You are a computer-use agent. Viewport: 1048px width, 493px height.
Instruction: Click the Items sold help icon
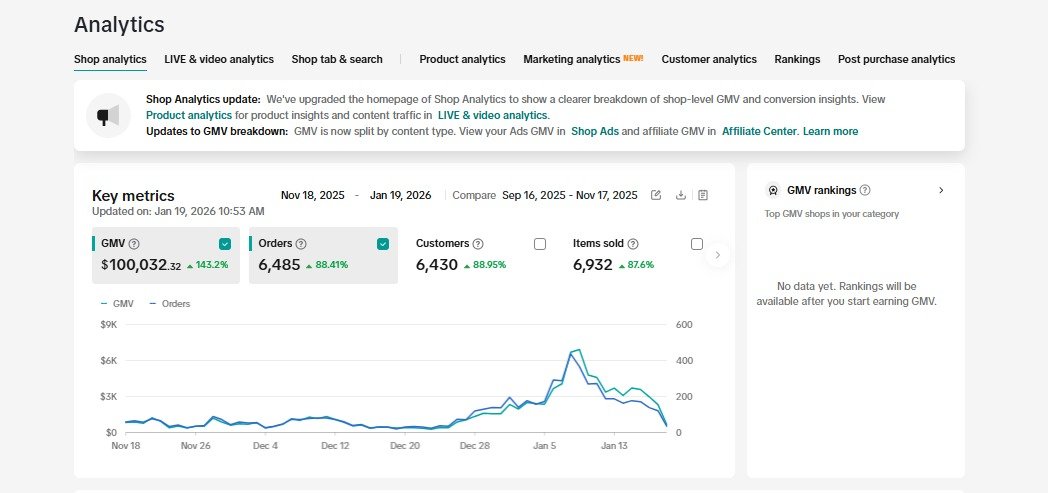coord(633,244)
